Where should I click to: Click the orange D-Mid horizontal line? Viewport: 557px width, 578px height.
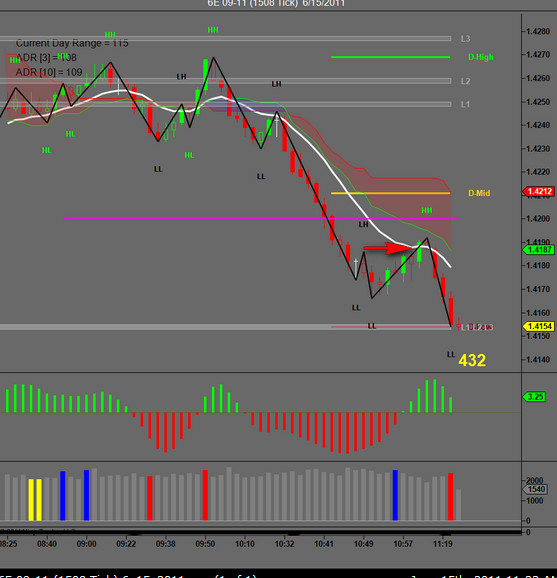(391, 193)
